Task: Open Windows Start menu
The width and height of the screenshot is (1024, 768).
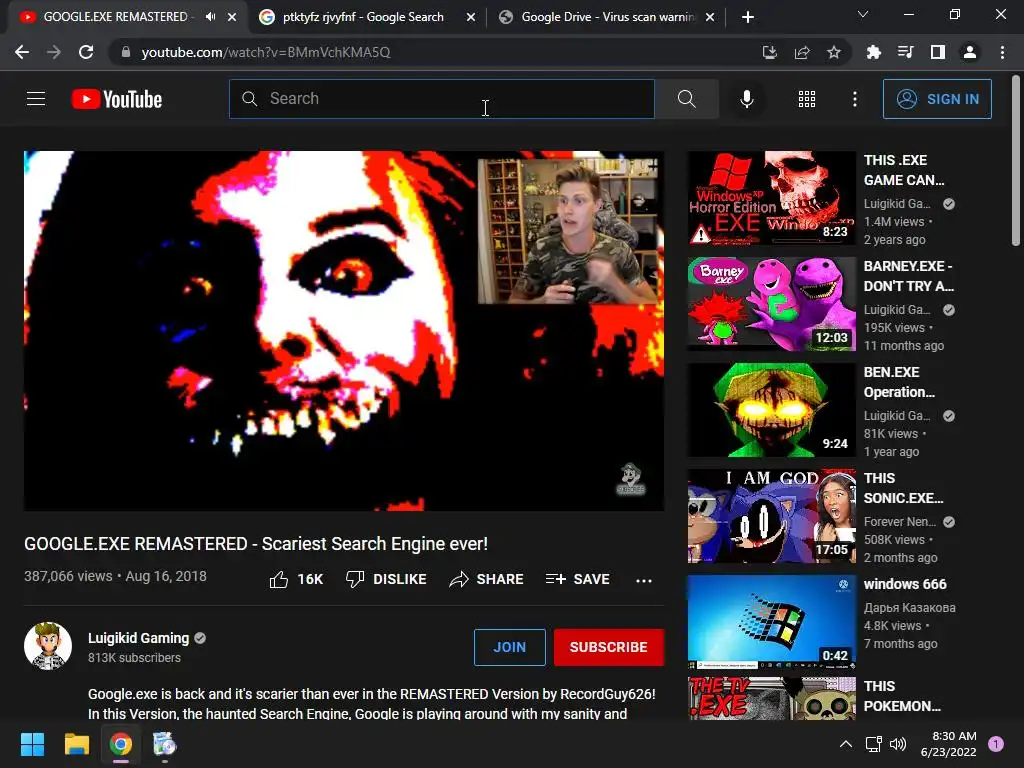Action: coord(32,744)
